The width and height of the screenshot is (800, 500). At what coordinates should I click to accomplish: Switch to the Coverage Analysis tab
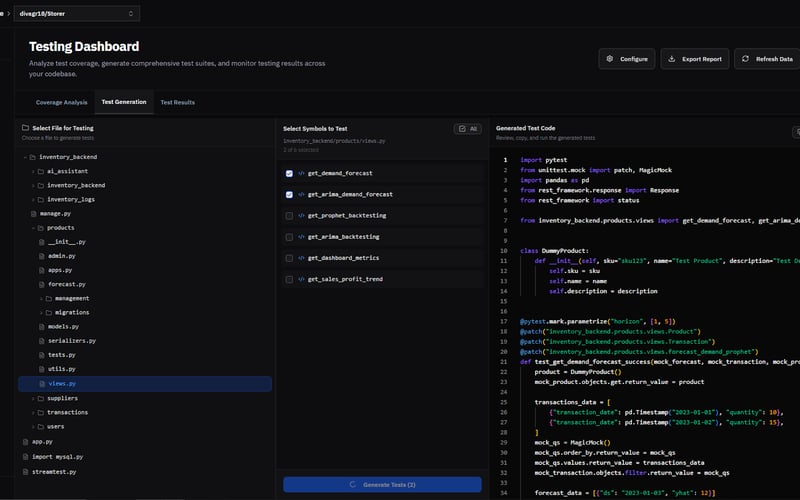pyautogui.click(x=61, y=103)
